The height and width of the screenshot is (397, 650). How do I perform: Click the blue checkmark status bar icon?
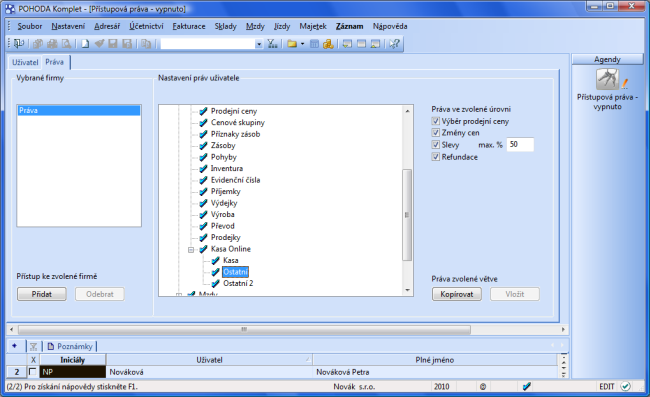[526, 387]
